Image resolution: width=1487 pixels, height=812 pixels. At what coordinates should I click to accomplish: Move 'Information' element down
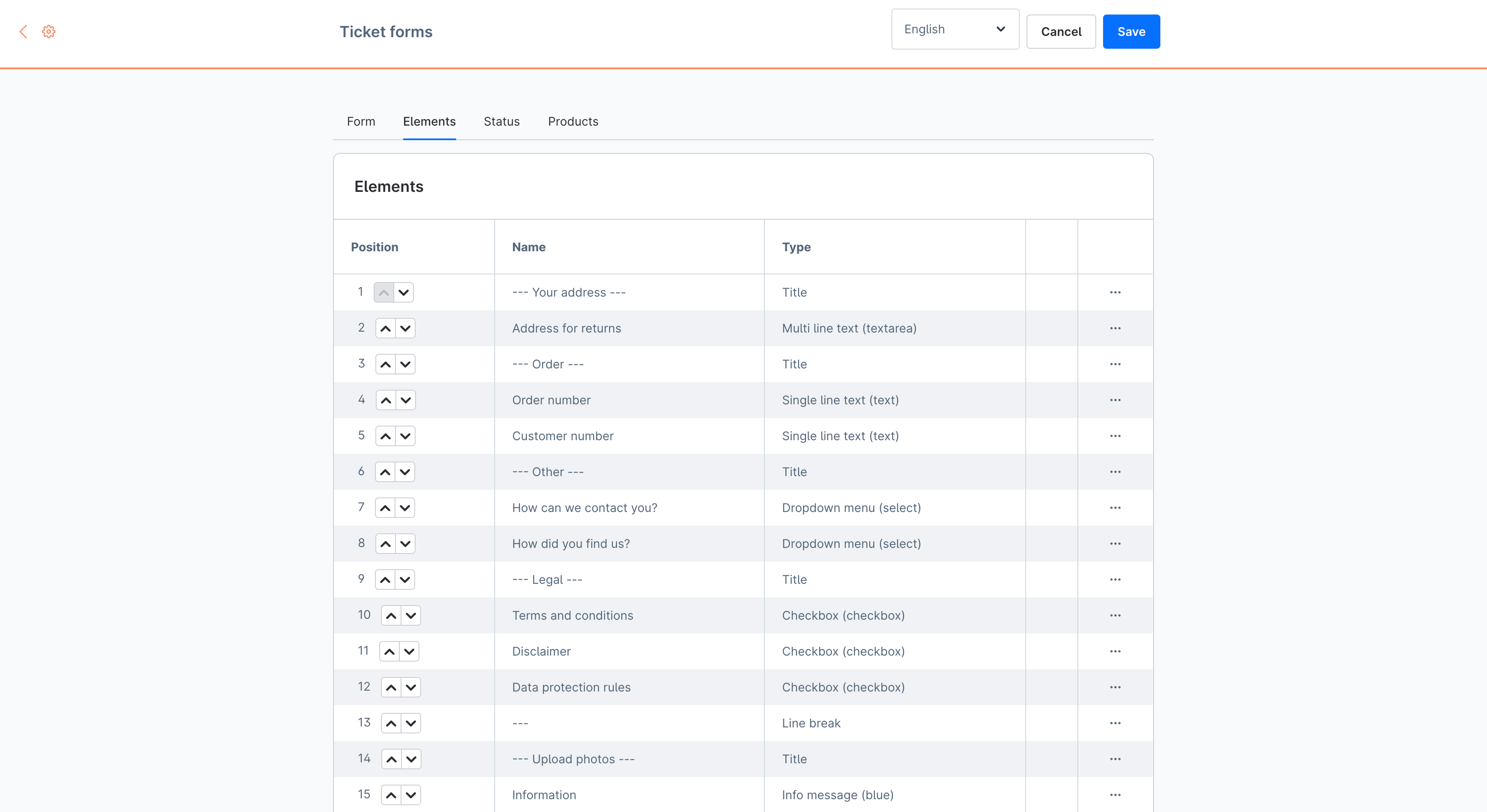tap(411, 795)
